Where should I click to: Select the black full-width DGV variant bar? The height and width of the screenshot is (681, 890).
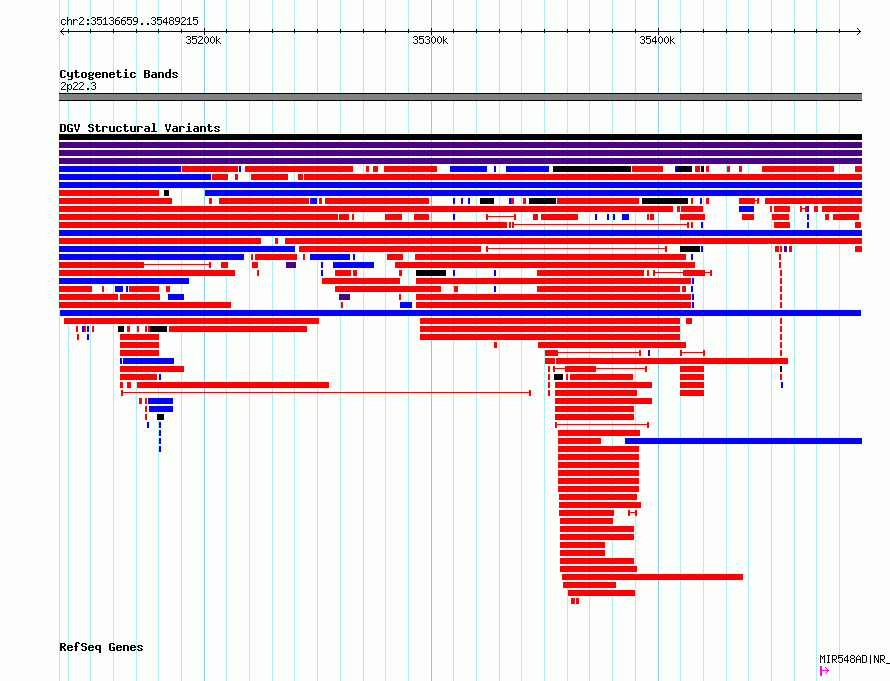tap(460, 137)
